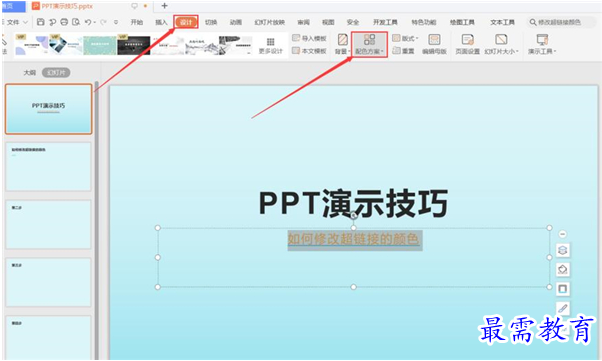Click the magnifier icon in the search box

point(533,22)
